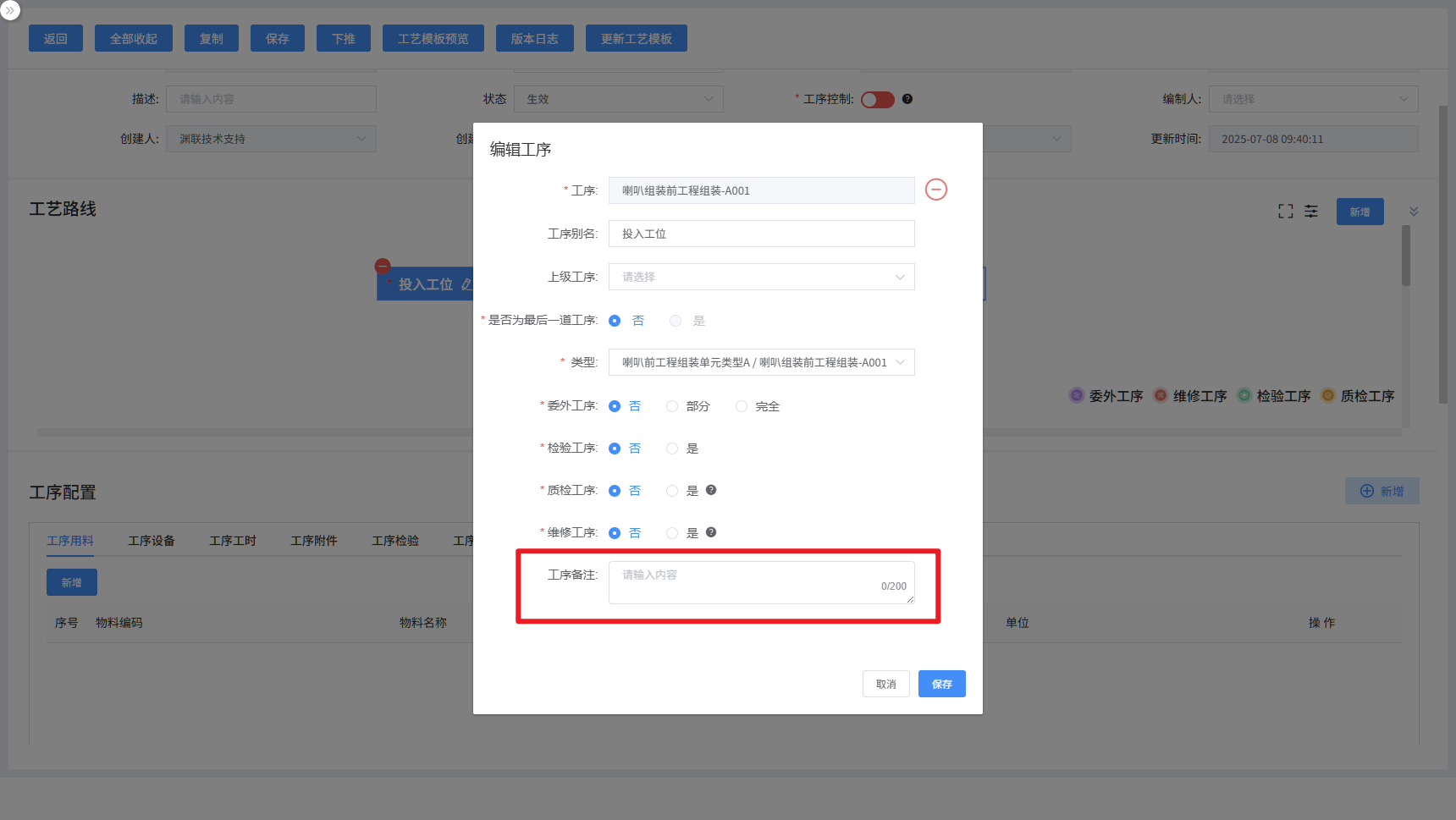Click the 描述 input field
The height and width of the screenshot is (820, 1456).
point(271,99)
